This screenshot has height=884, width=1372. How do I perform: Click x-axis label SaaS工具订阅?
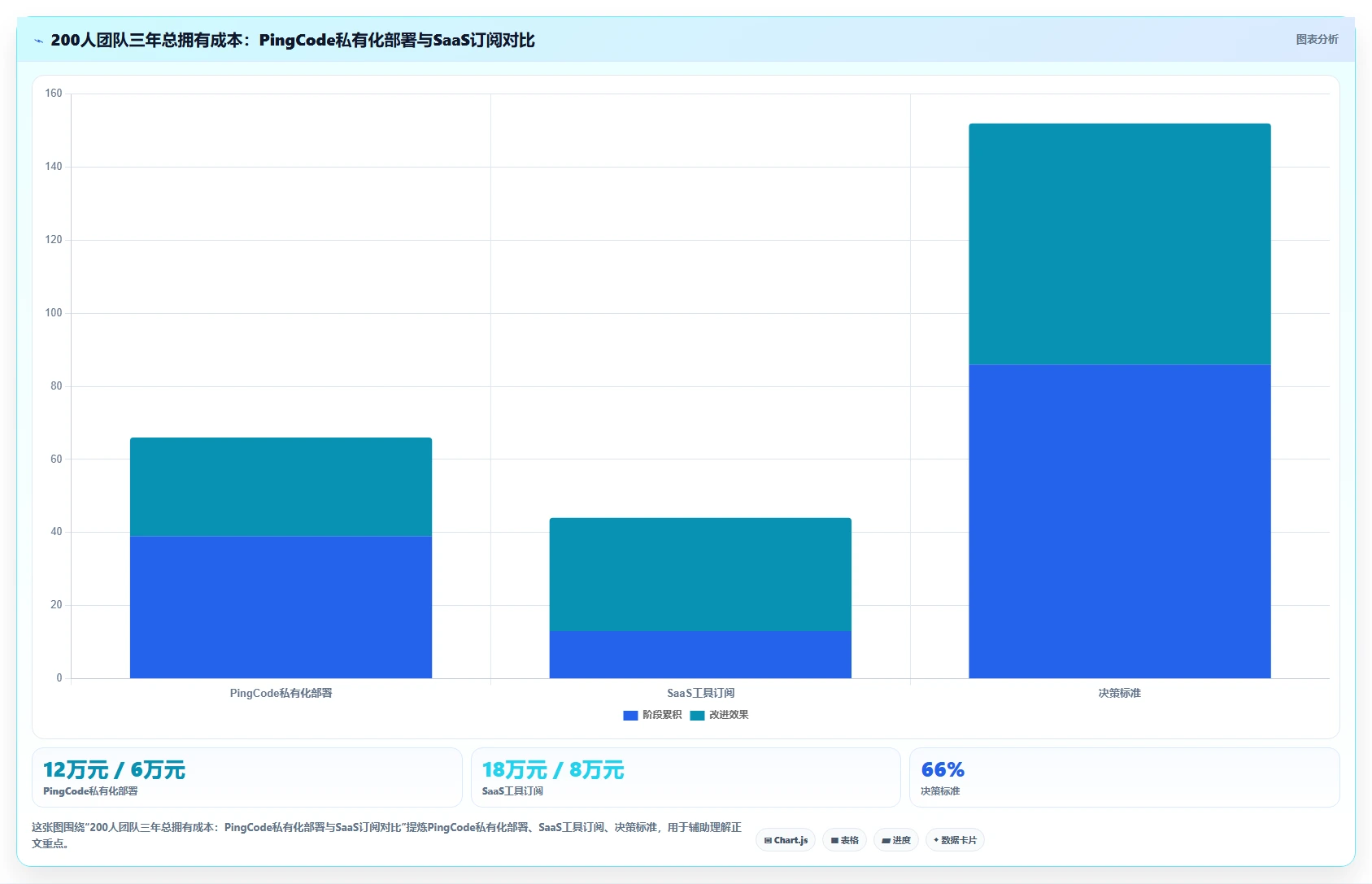pos(700,693)
